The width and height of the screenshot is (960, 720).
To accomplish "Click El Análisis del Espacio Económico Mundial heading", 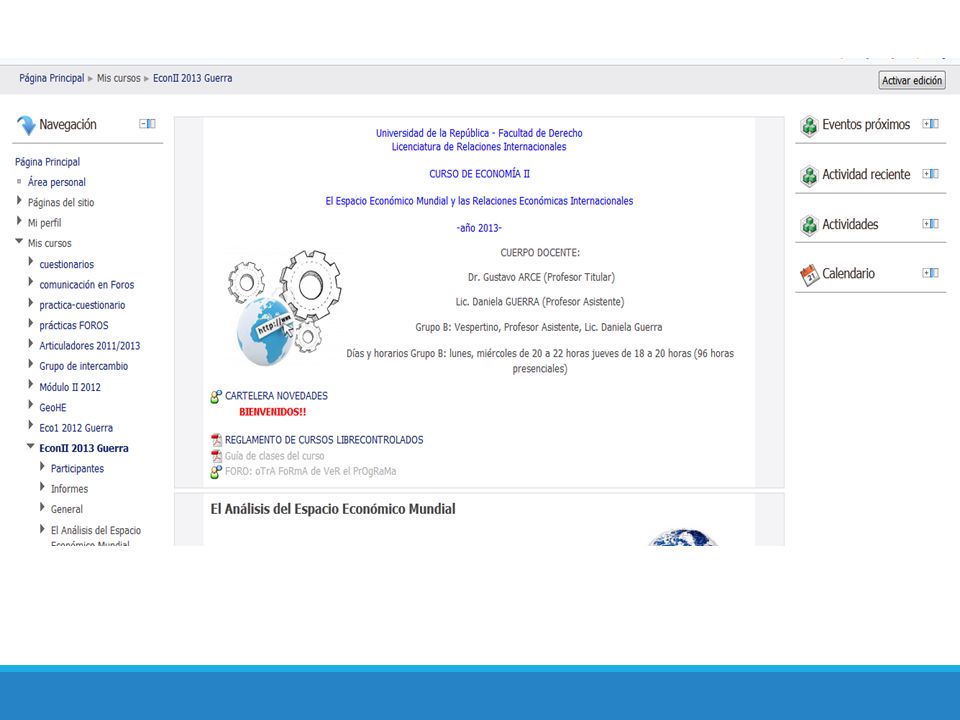I will tap(333, 509).
